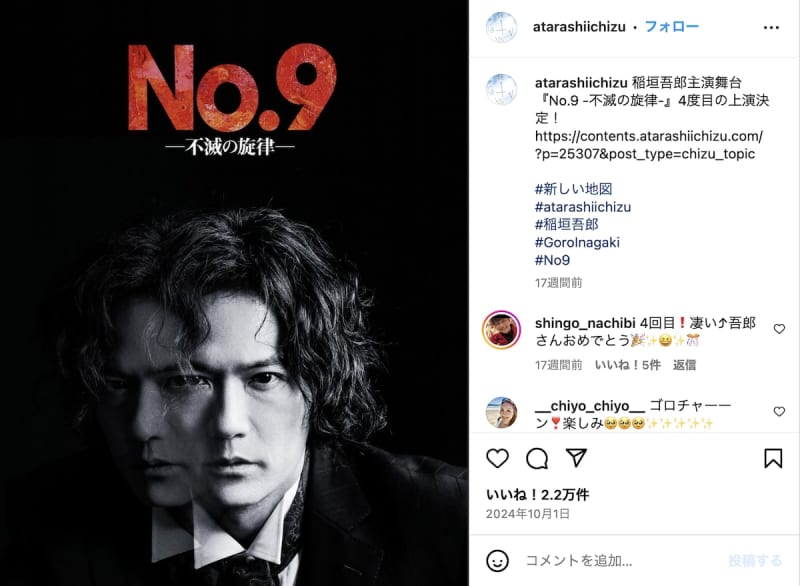Like shingo_nachibi's comment with the small heart
The image size is (800, 586).
pos(779,329)
